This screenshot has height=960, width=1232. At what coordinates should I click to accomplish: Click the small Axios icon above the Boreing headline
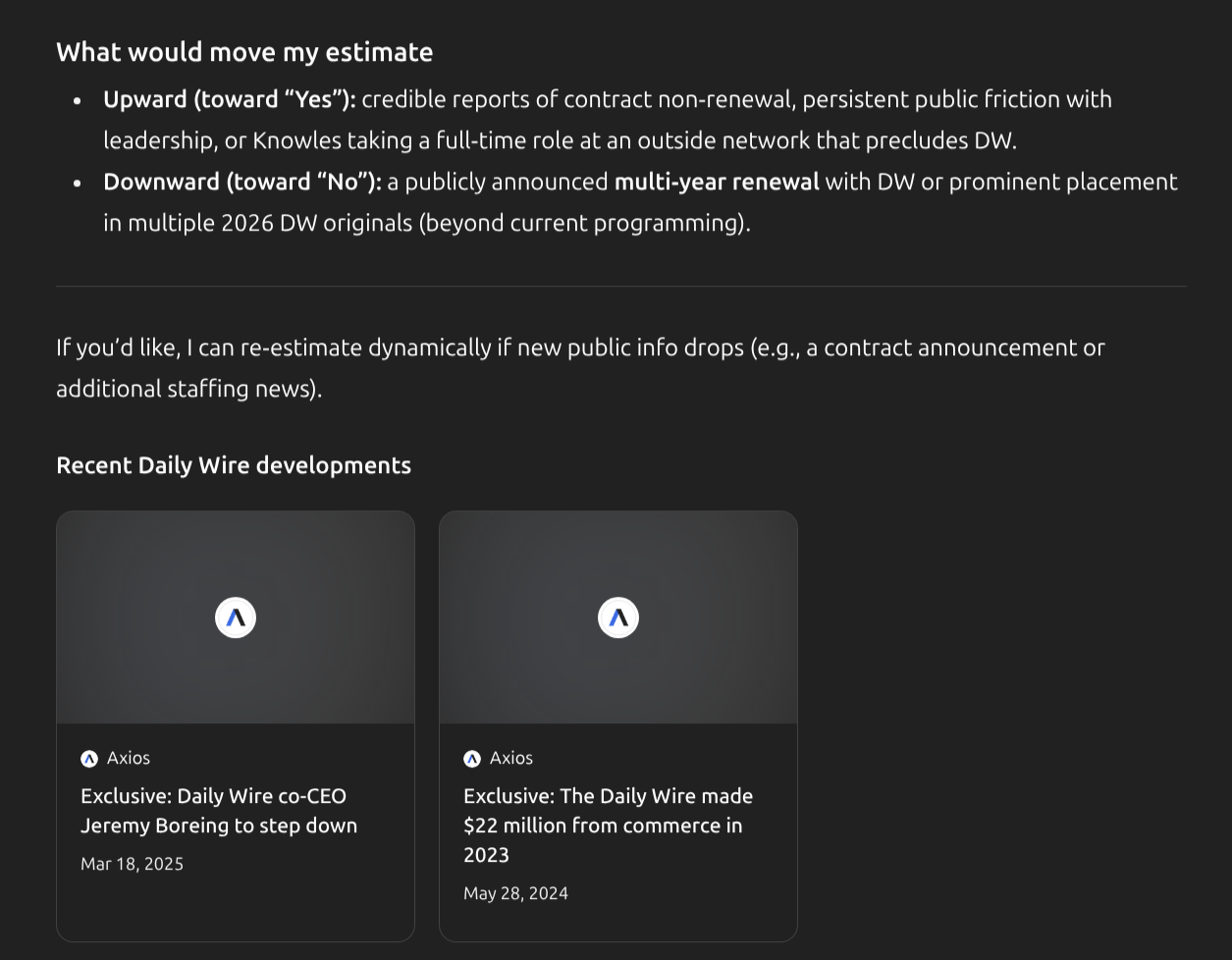click(x=89, y=759)
